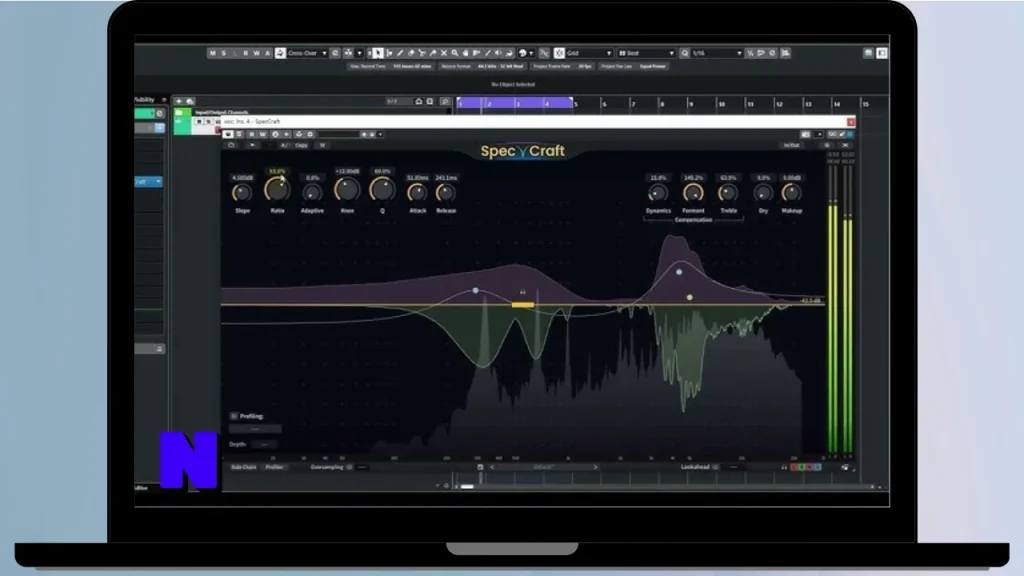Screen dimensions: 1024x576
Task: Click the automation mode icon beside Cross-Over
Action: tap(280, 53)
